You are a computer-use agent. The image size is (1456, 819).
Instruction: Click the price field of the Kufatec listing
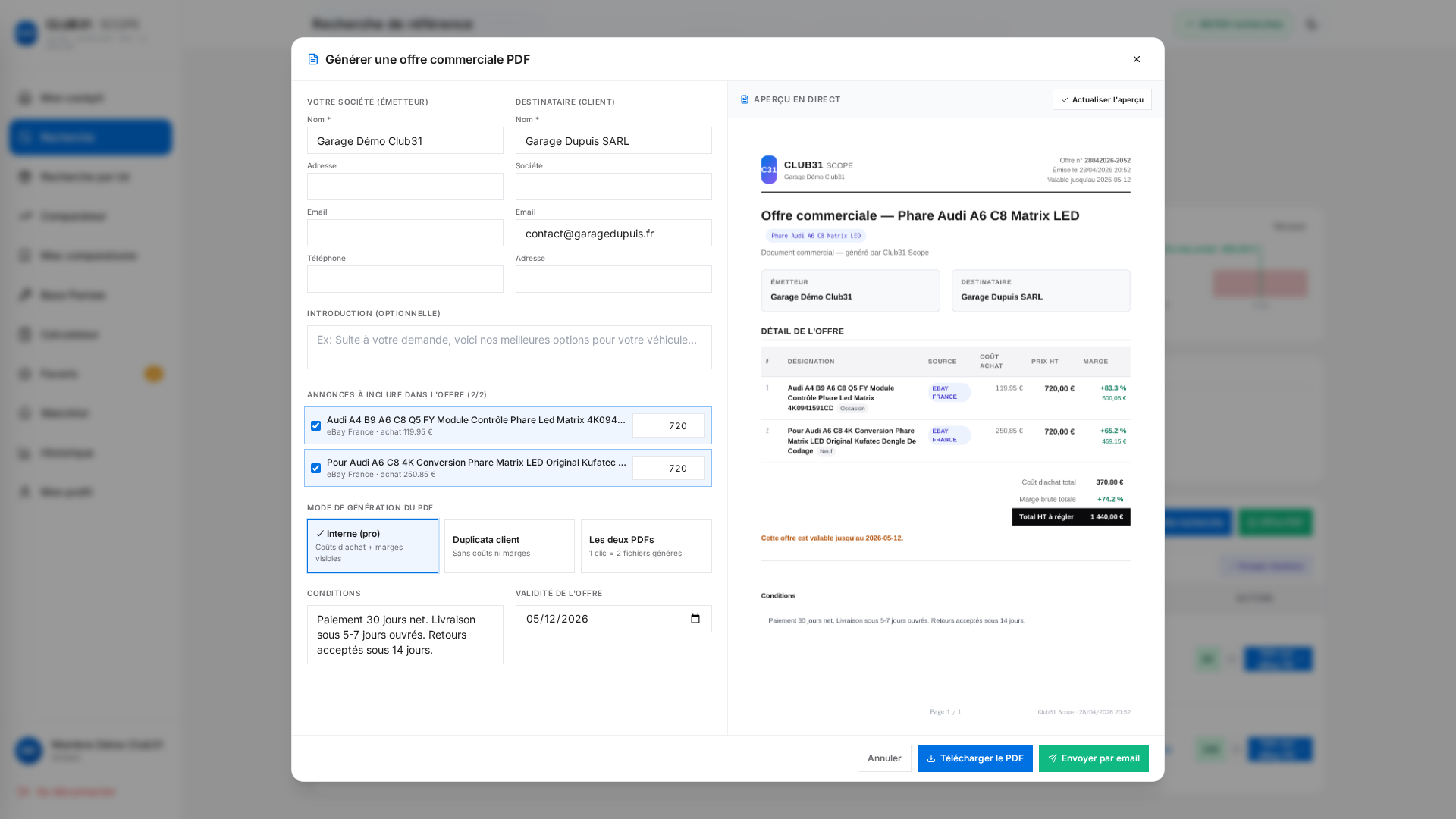click(669, 469)
